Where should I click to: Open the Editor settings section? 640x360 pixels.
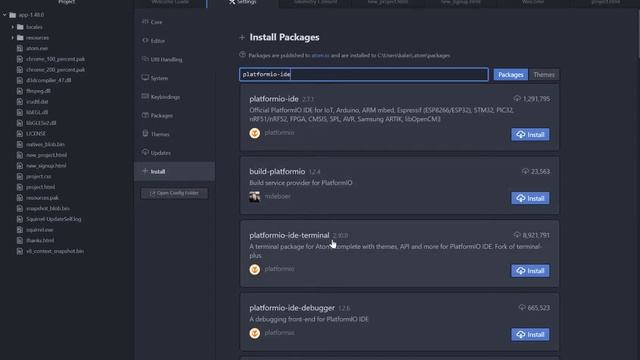click(x=174, y=41)
